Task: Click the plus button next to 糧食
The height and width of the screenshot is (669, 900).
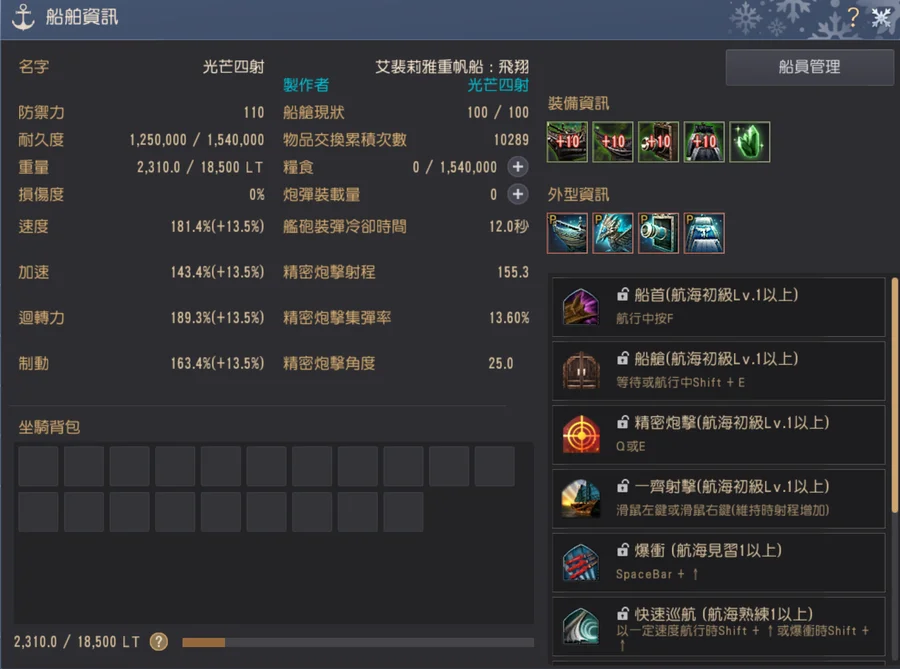Action: tap(518, 167)
